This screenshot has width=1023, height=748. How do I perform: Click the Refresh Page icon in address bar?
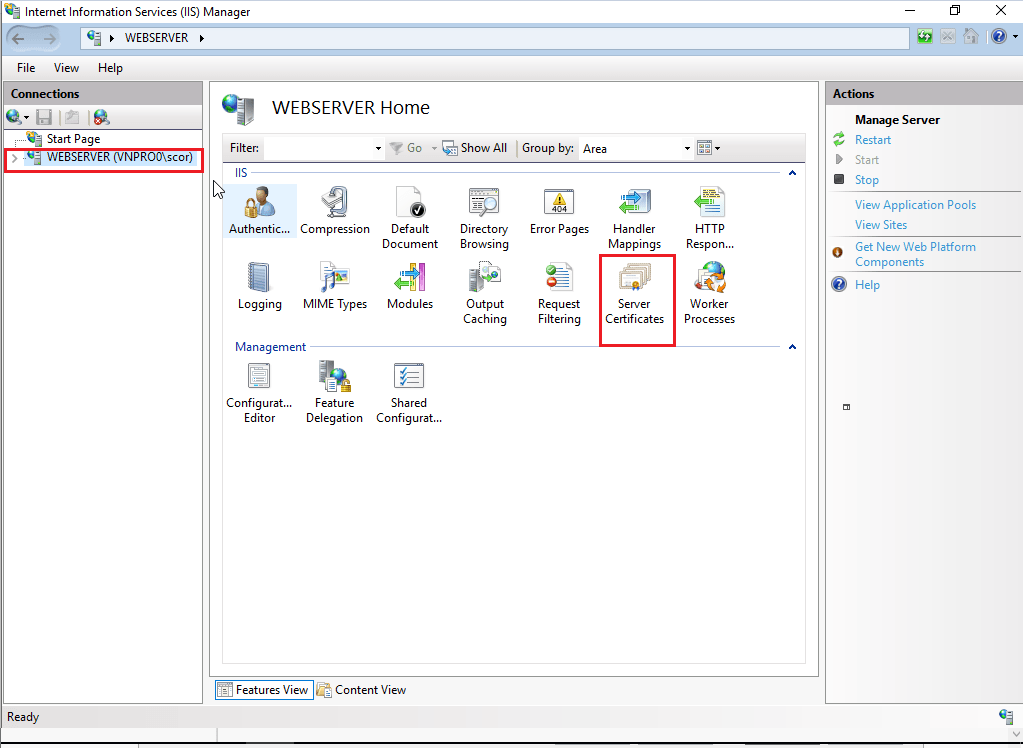[924, 37]
